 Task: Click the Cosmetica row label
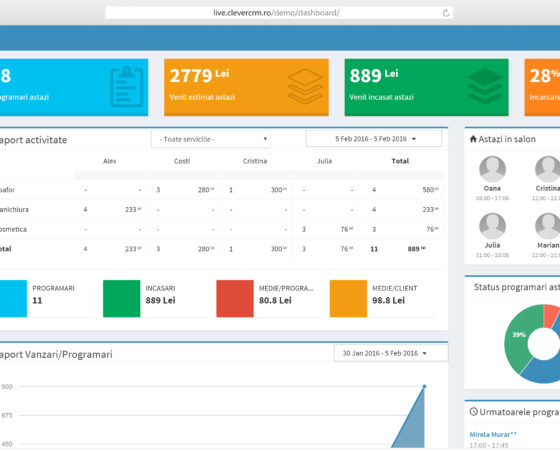[x=13, y=229]
